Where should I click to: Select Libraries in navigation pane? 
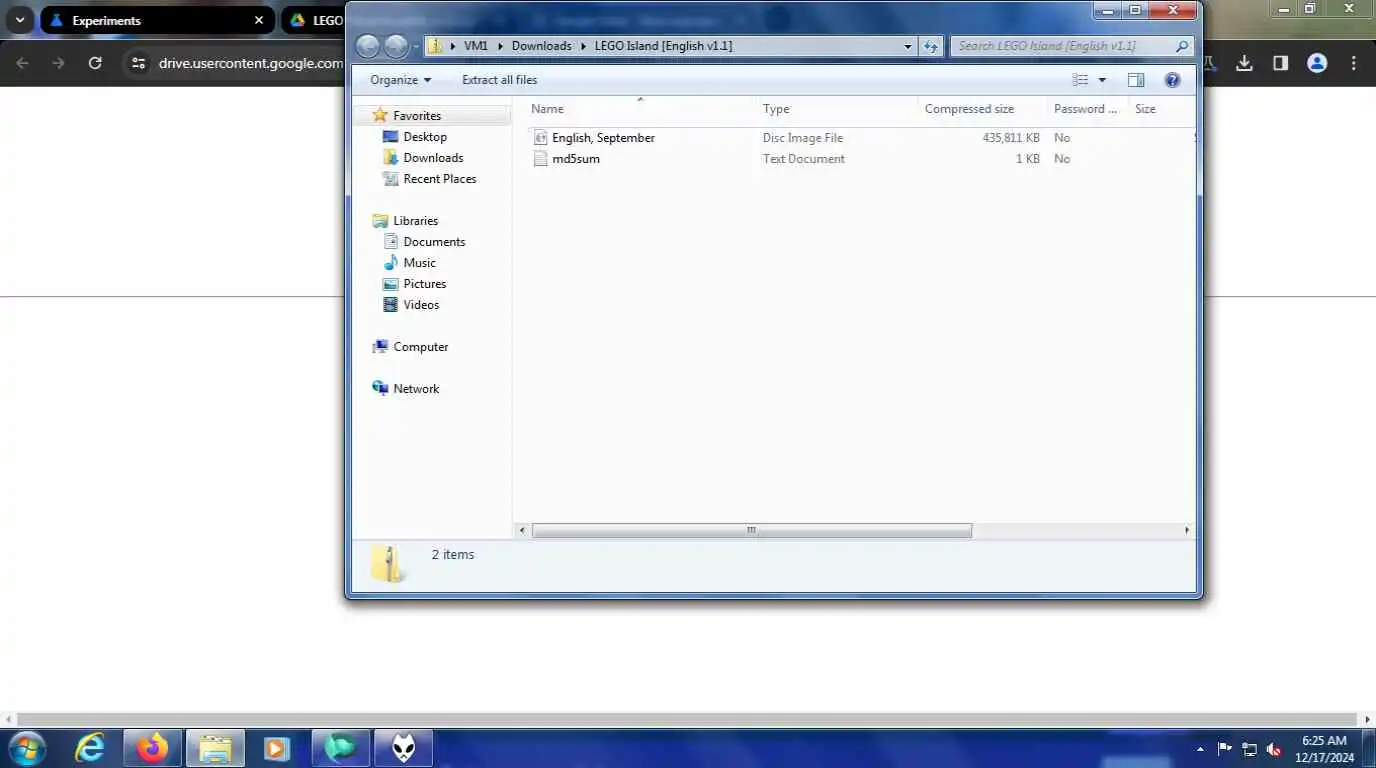[415, 221]
